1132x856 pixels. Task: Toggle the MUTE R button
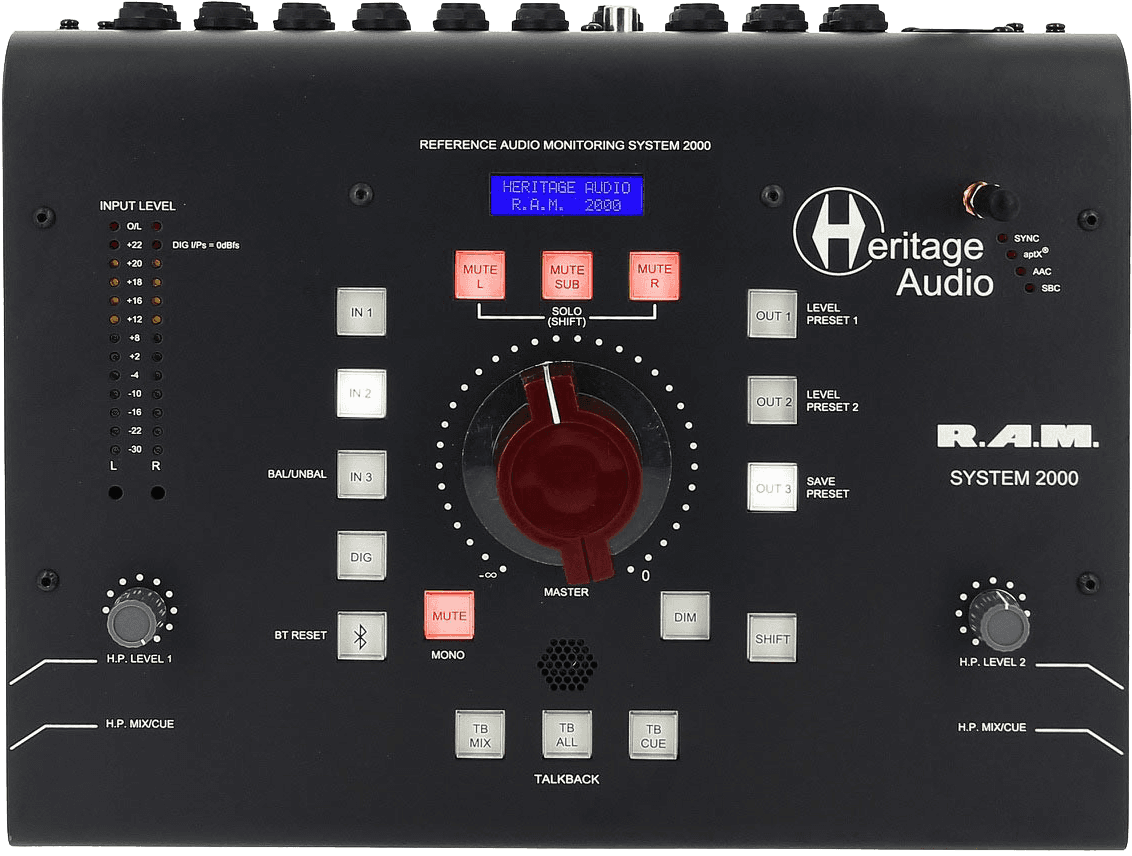(x=654, y=276)
